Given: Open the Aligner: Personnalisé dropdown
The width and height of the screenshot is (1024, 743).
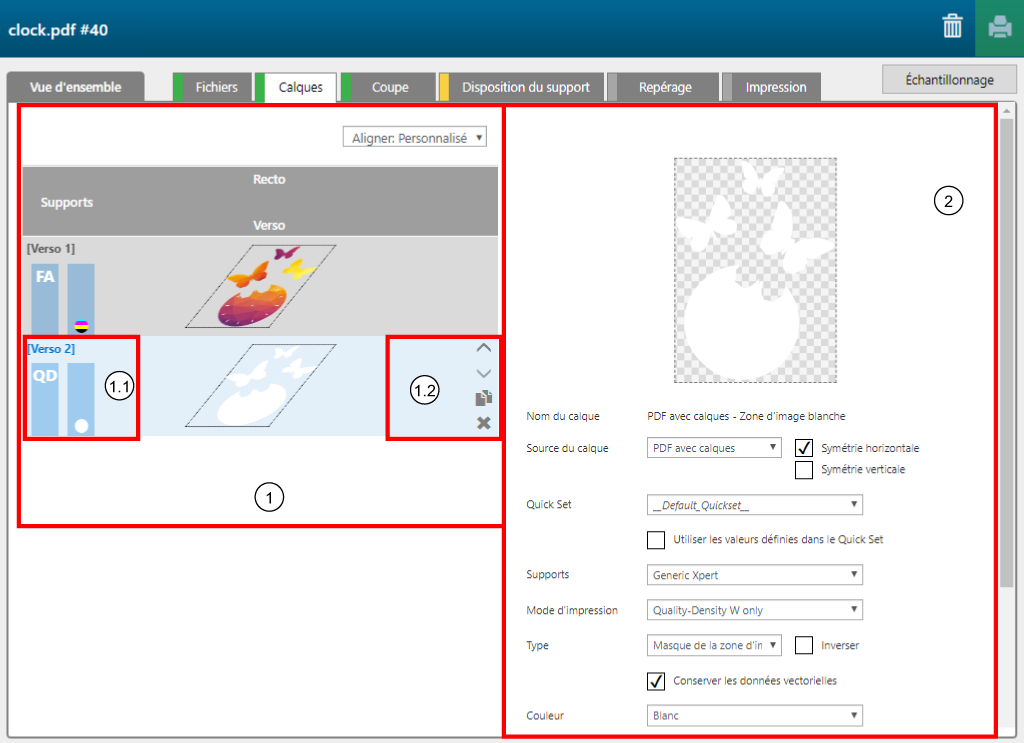Looking at the screenshot, I should [x=414, y=138].
